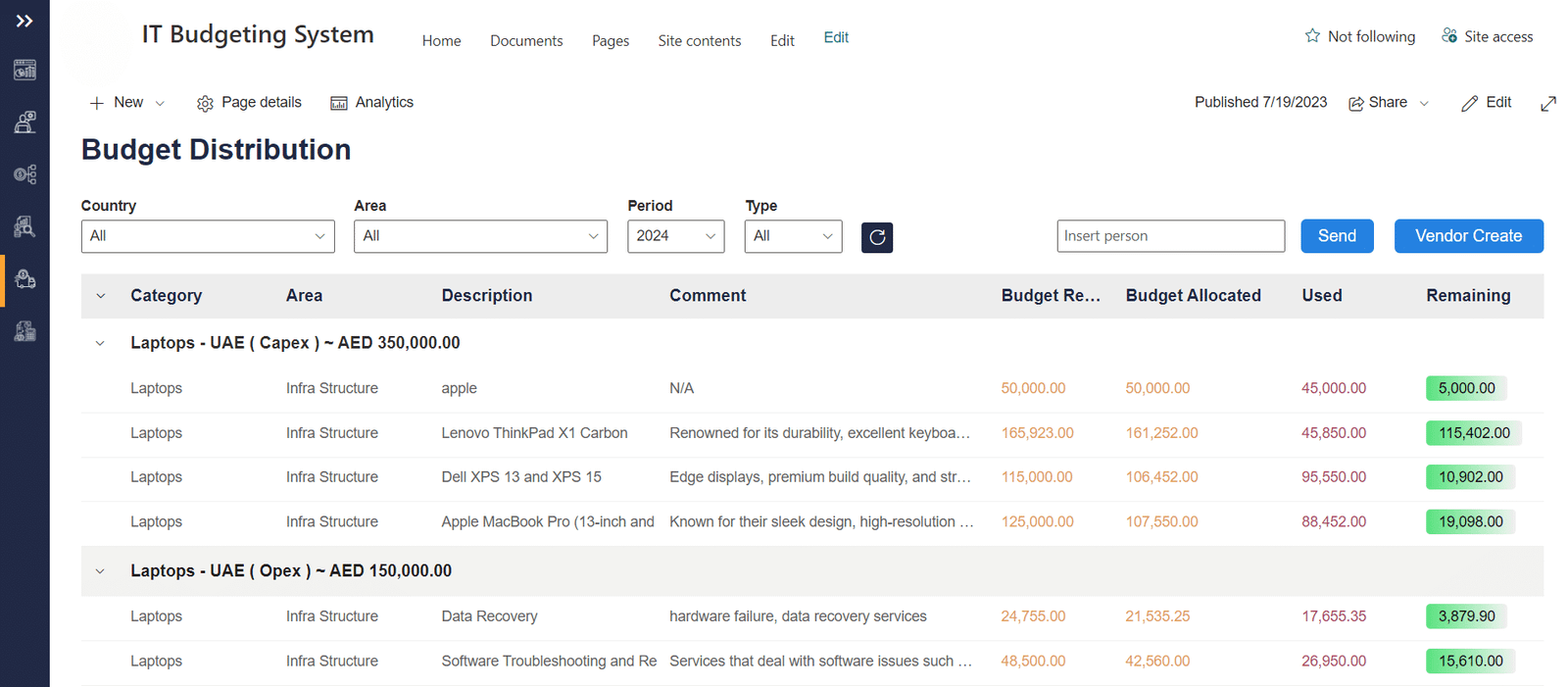The width and height of the screenshot is (1568, 687).
Task: Open Pages in site navigation
Action: coord(611,40)
